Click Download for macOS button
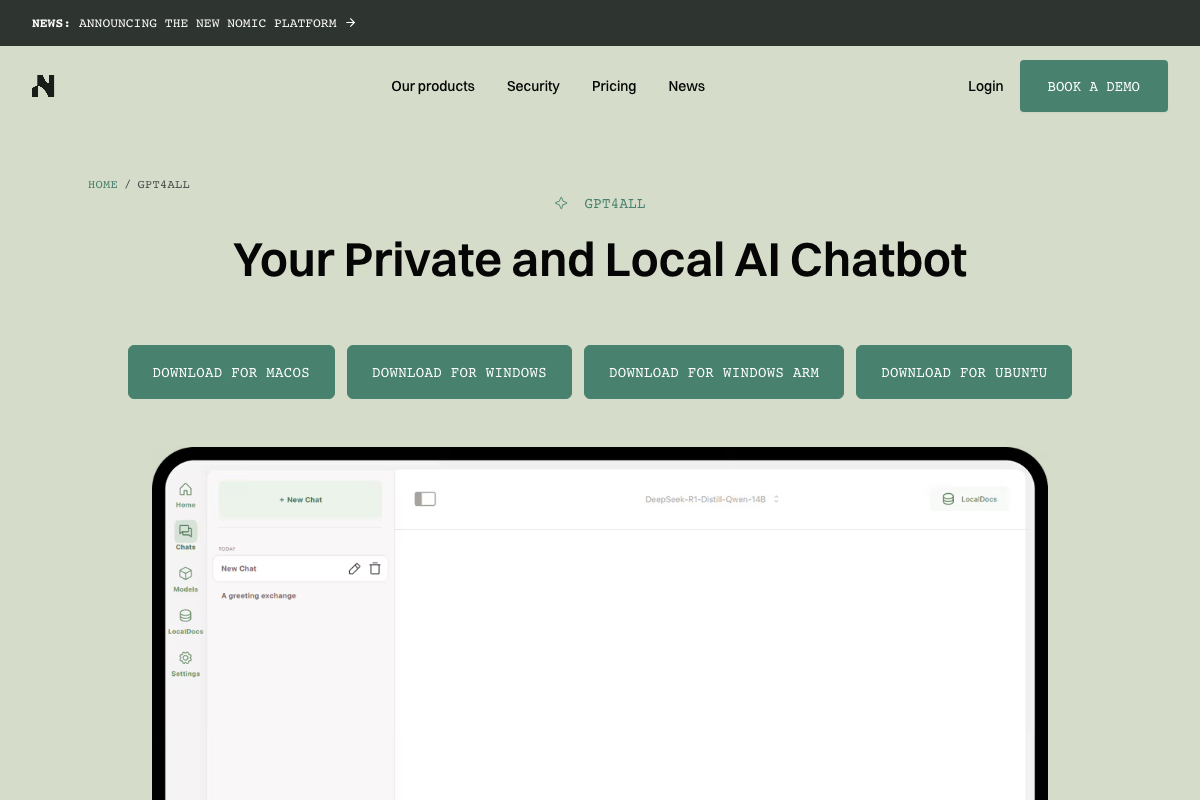 click(231, 372)
